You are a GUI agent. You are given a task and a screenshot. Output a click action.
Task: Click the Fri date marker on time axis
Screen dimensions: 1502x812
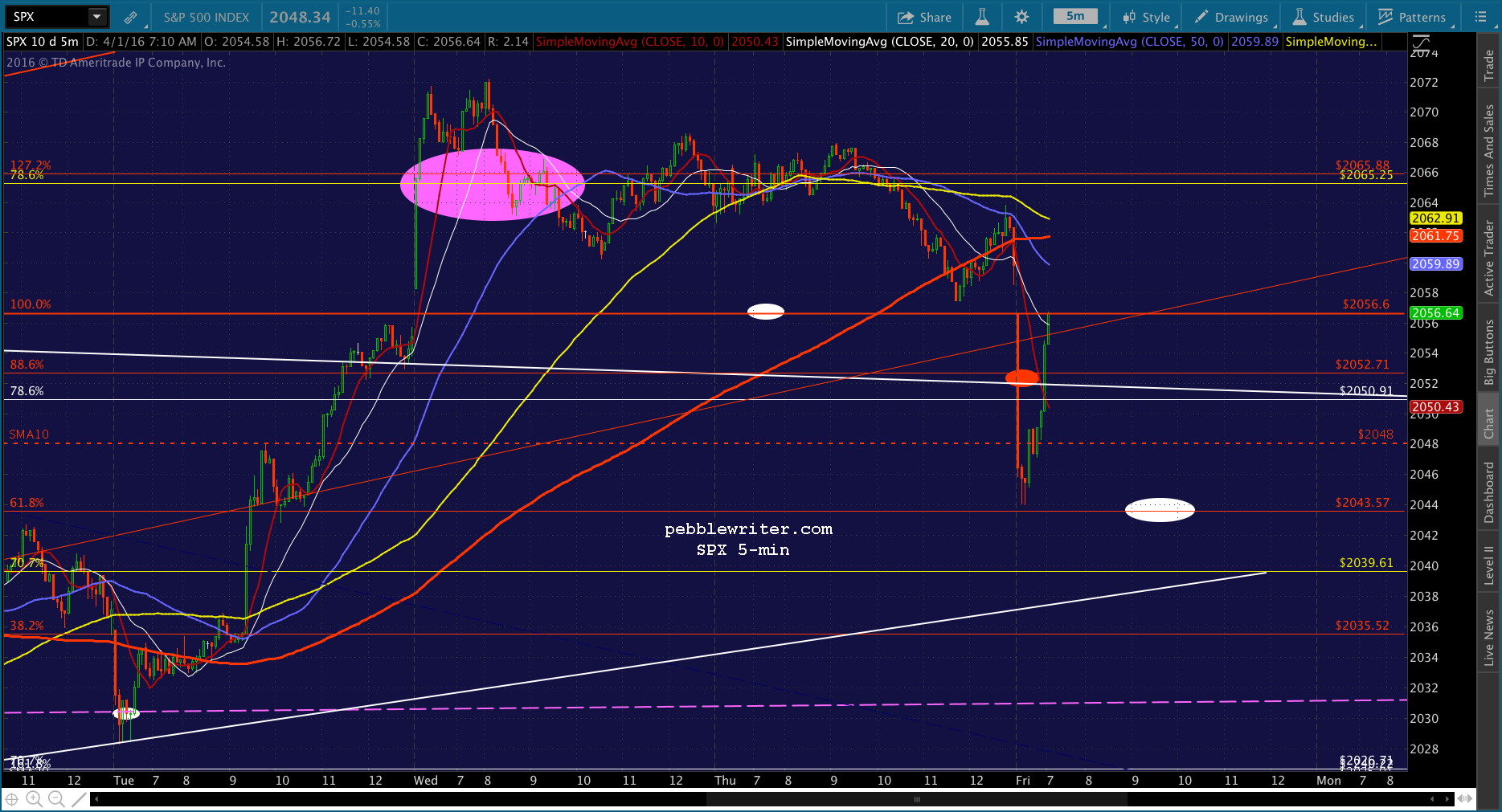pos(1023,781)
